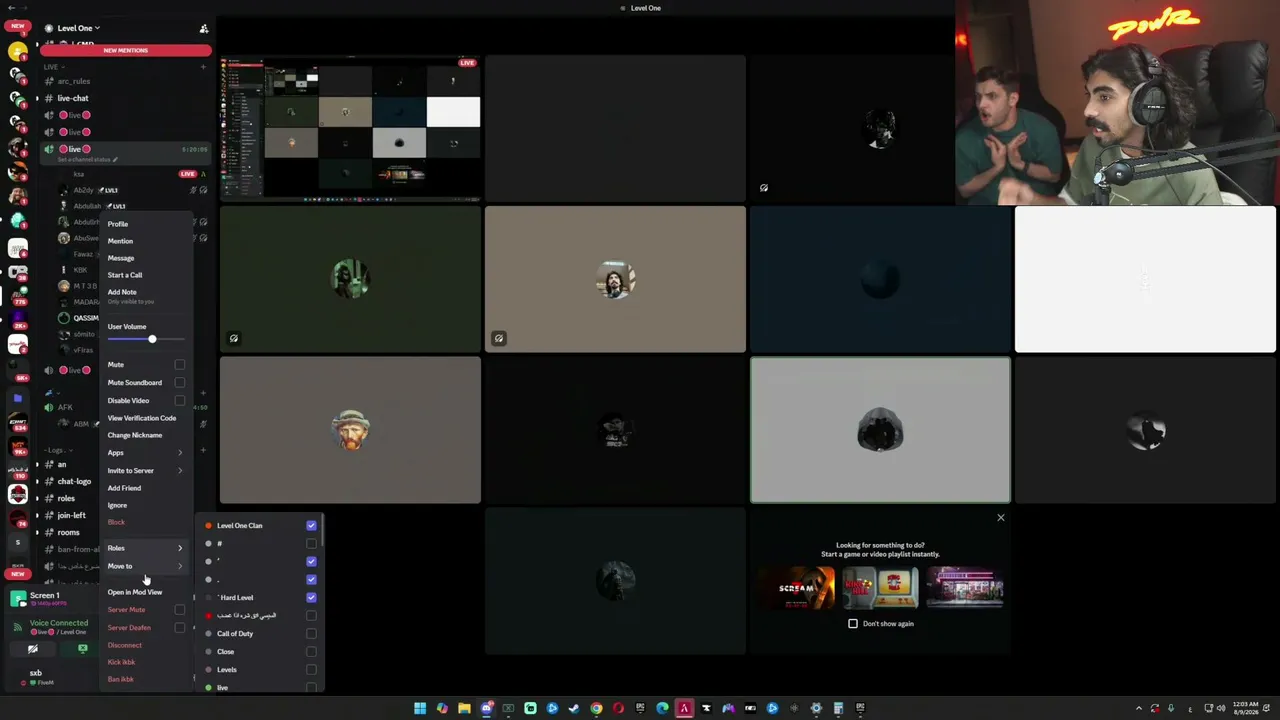This screenshot has width=1280, height=720.
Task: Uncheck the Level One Clan role checkbox
Action: [x=312, y=525]
